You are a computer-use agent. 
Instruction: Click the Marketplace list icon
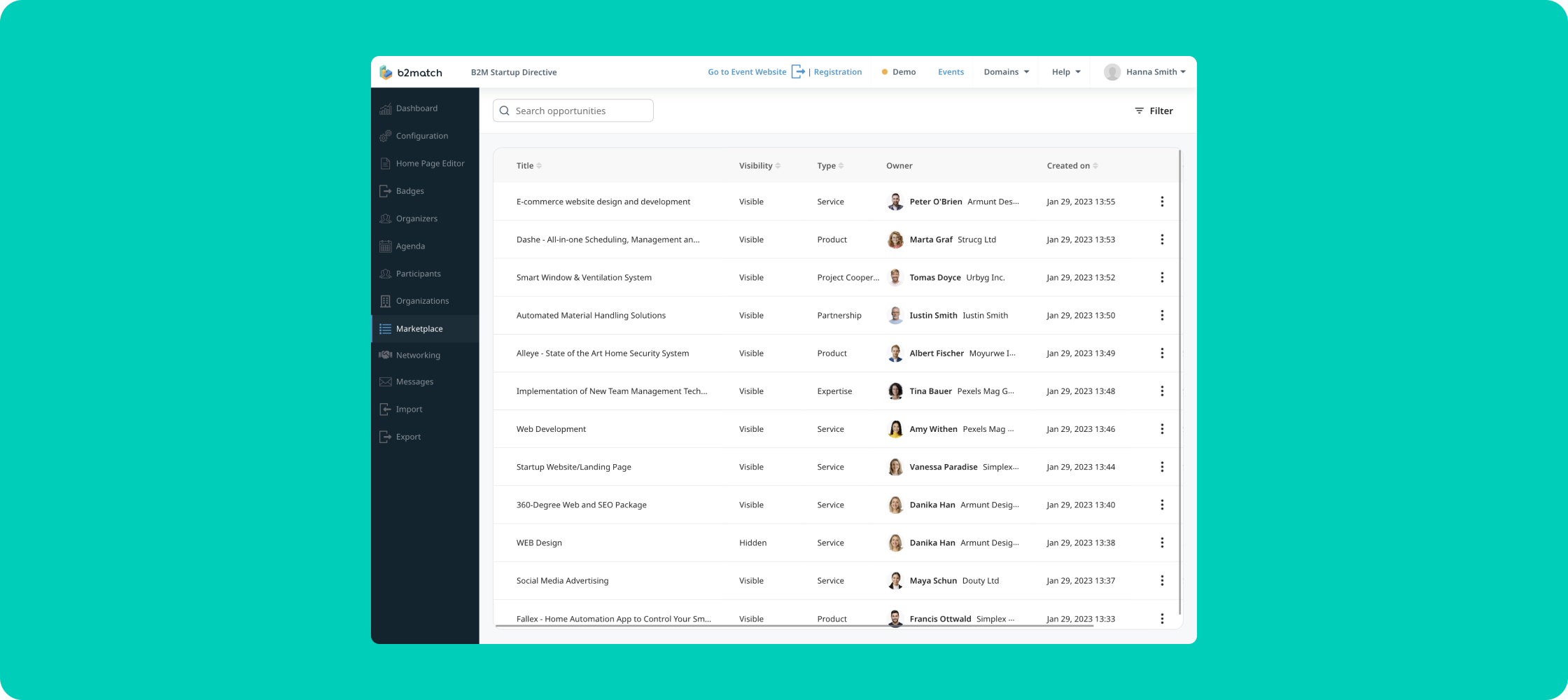pos(385,328)
